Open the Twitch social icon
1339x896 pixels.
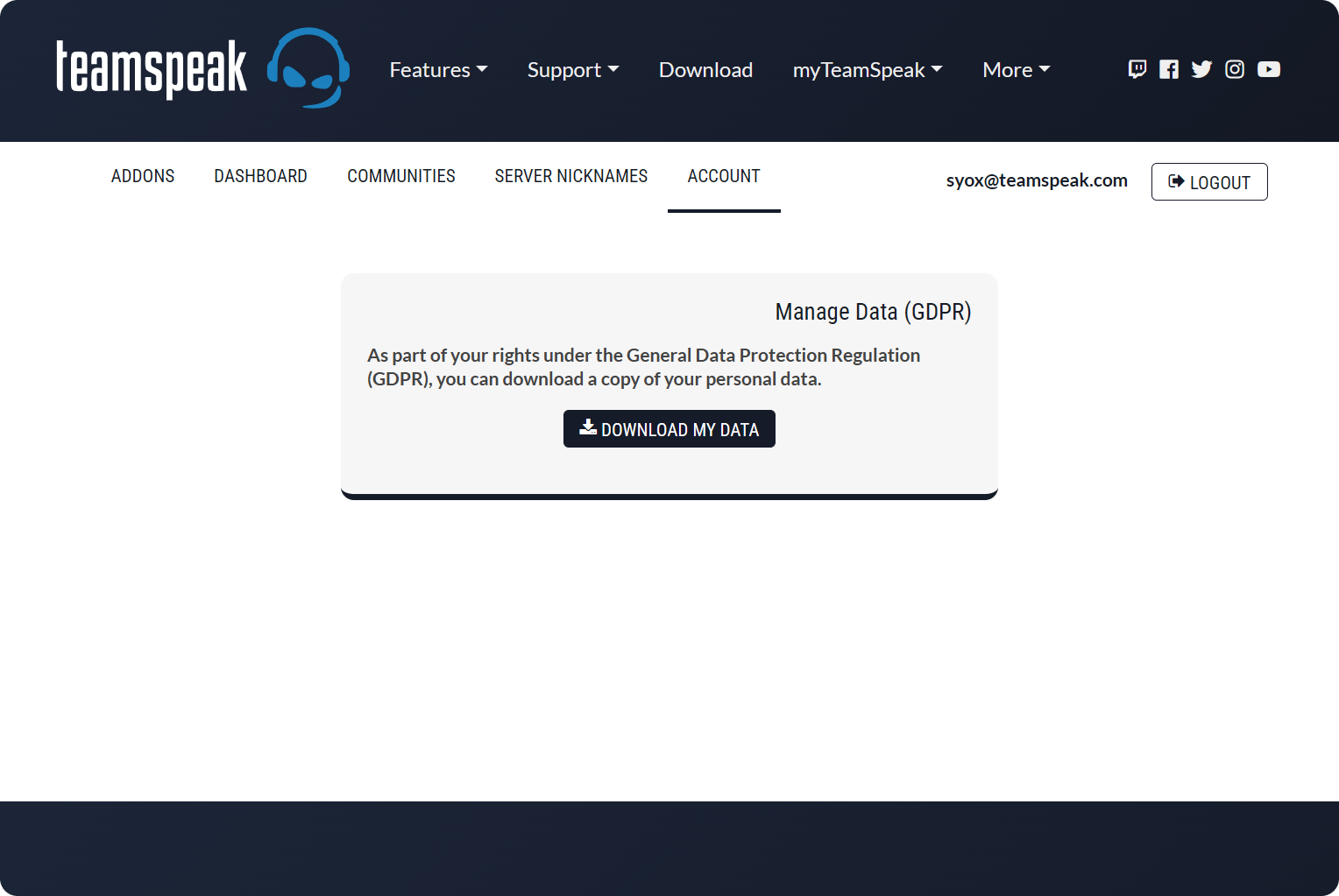pyautogui.click(x=1137, y=69)
